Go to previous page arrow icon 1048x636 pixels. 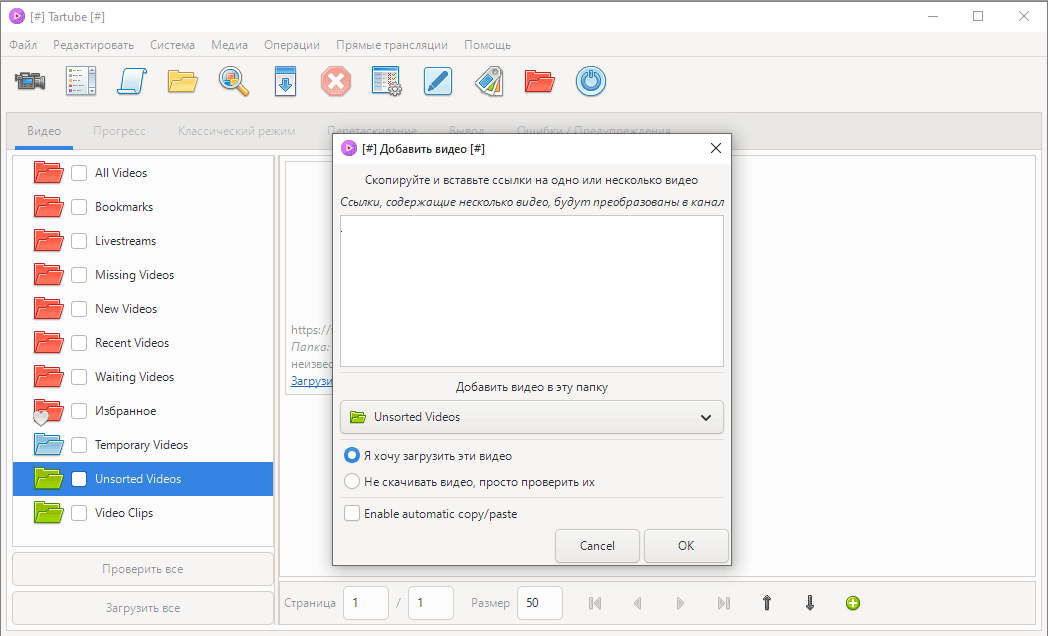(x=638, y=603)
